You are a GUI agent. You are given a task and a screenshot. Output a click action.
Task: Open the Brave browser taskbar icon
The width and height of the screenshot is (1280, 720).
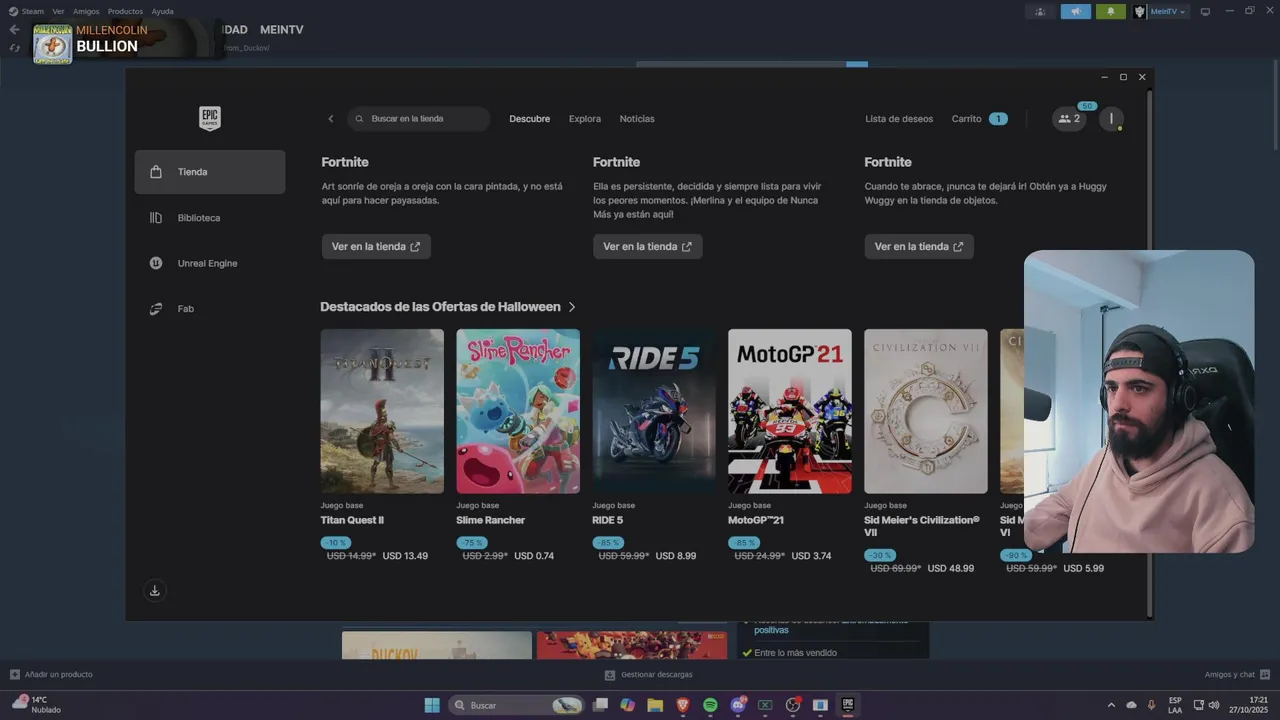click(683, 705)
